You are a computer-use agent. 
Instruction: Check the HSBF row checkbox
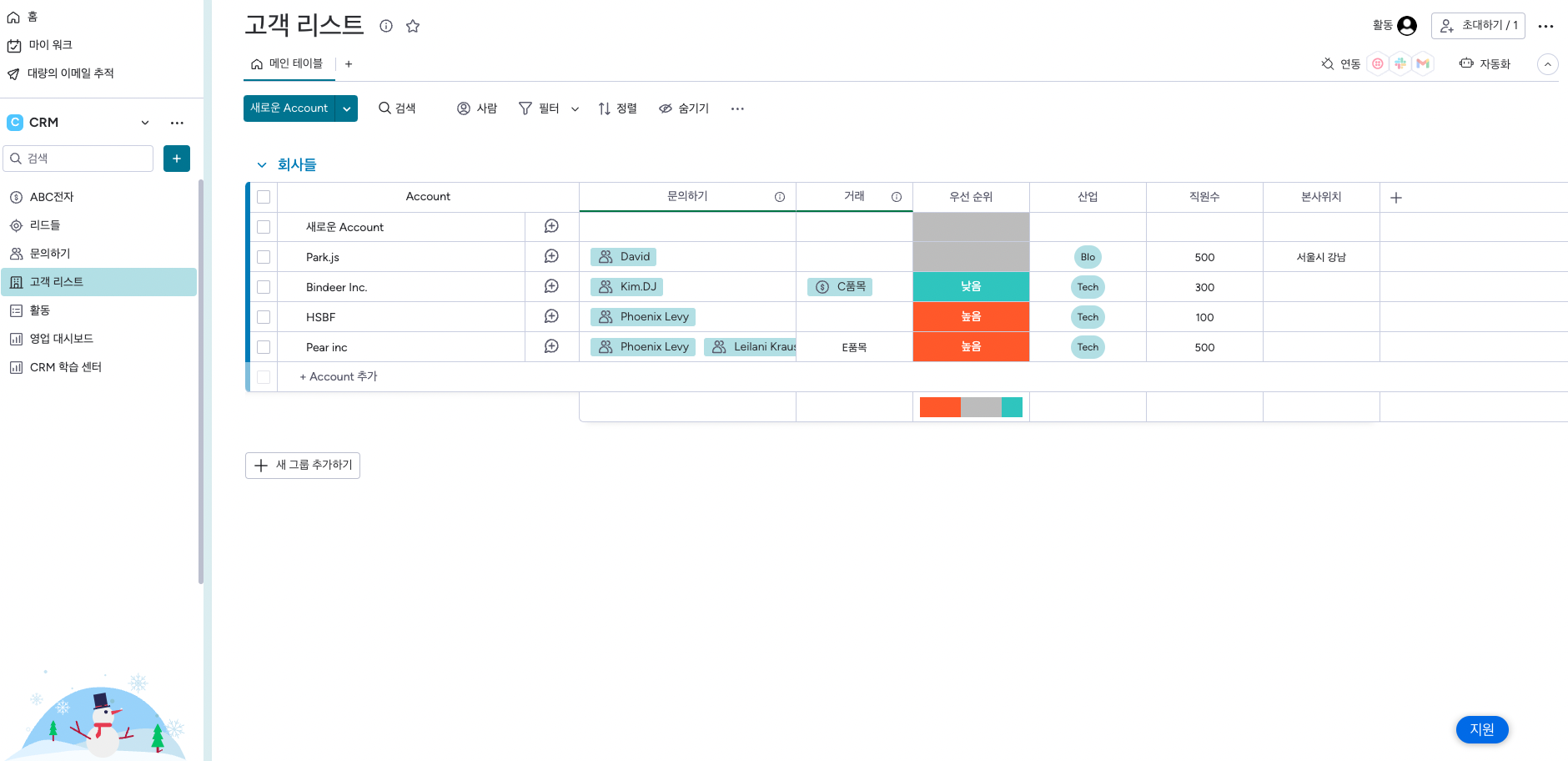(x=264, y=317)
